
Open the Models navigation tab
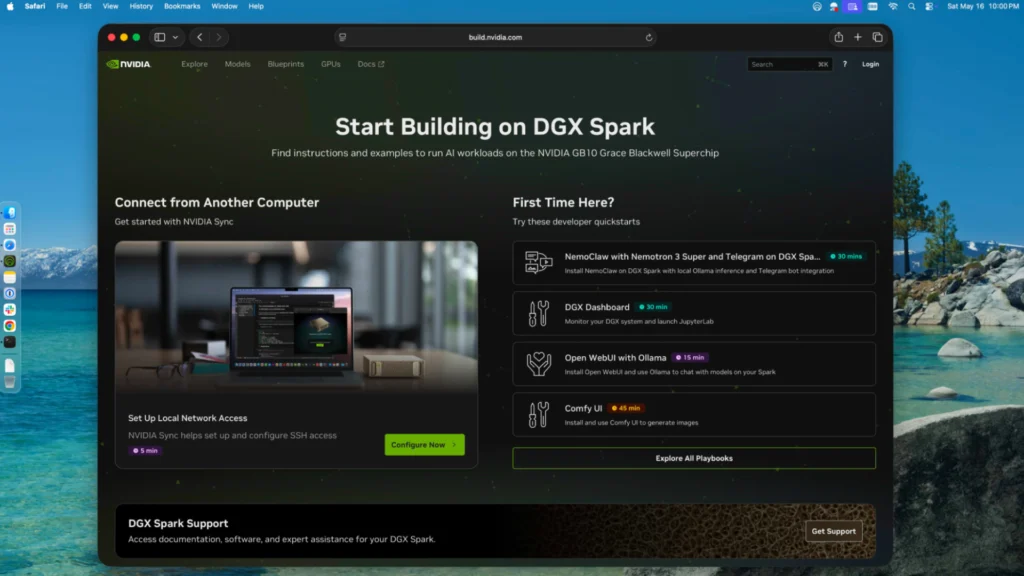238,64
